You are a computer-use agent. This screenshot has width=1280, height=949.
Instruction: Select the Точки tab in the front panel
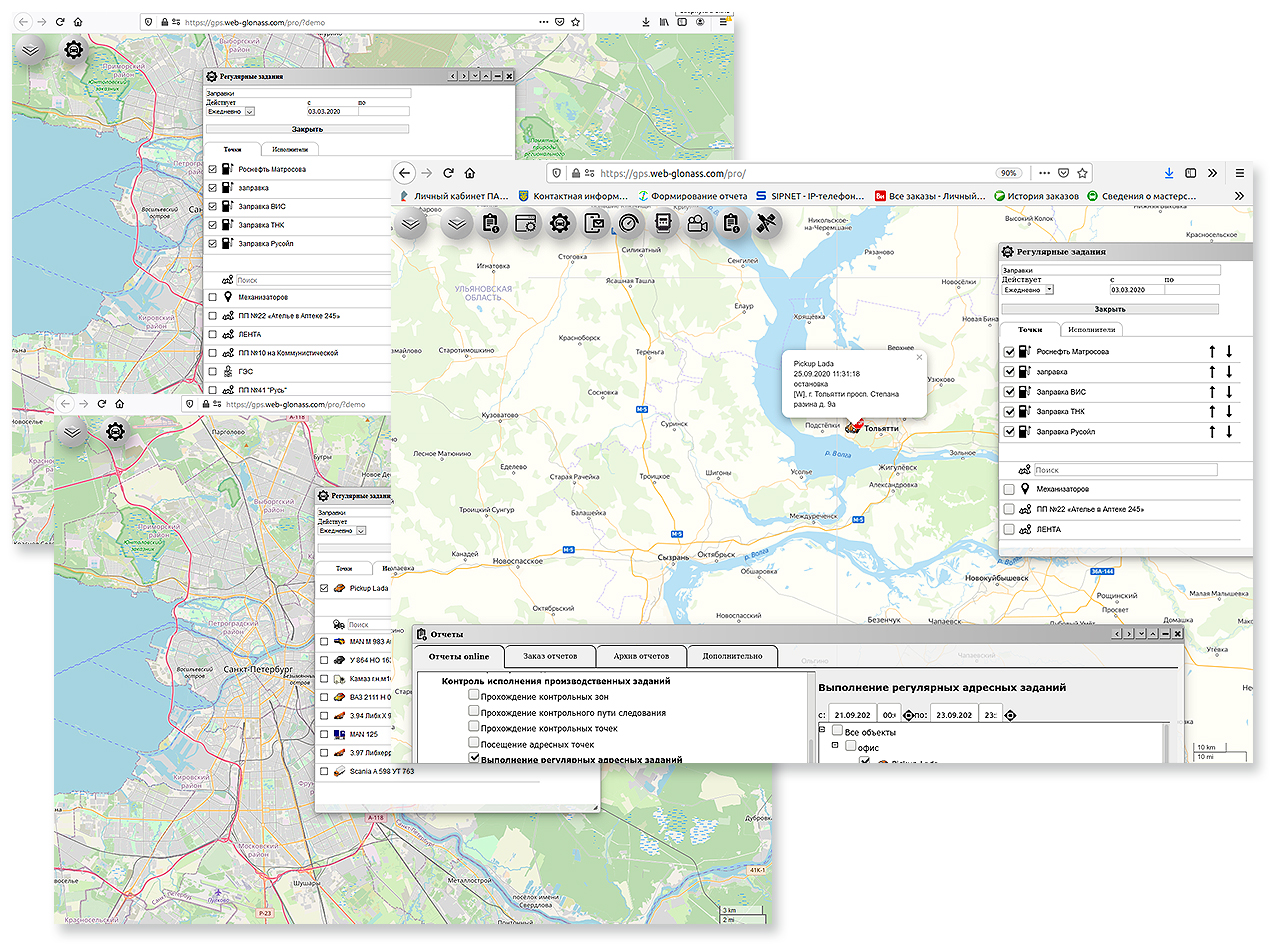tap(1029, 329)
